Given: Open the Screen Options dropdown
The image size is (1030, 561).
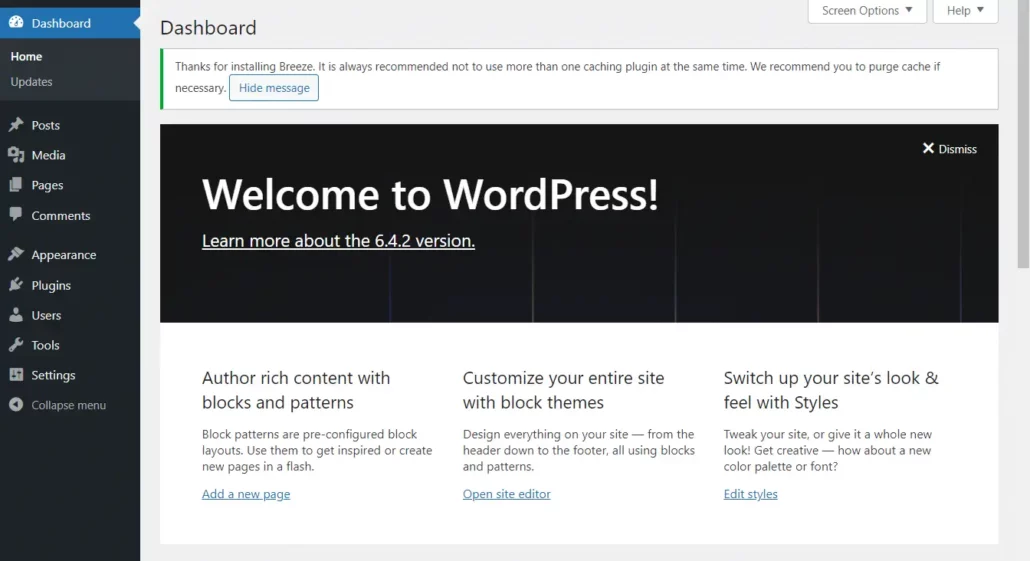Looking at the screenshot, I should tap(867, 11).
